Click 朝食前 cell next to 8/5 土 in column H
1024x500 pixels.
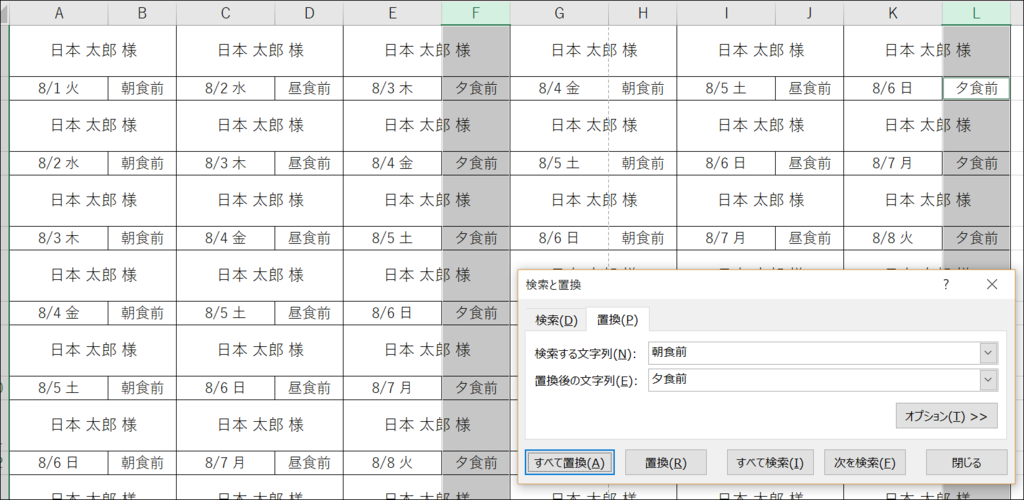pyautogui.click(x=643, y=163)
